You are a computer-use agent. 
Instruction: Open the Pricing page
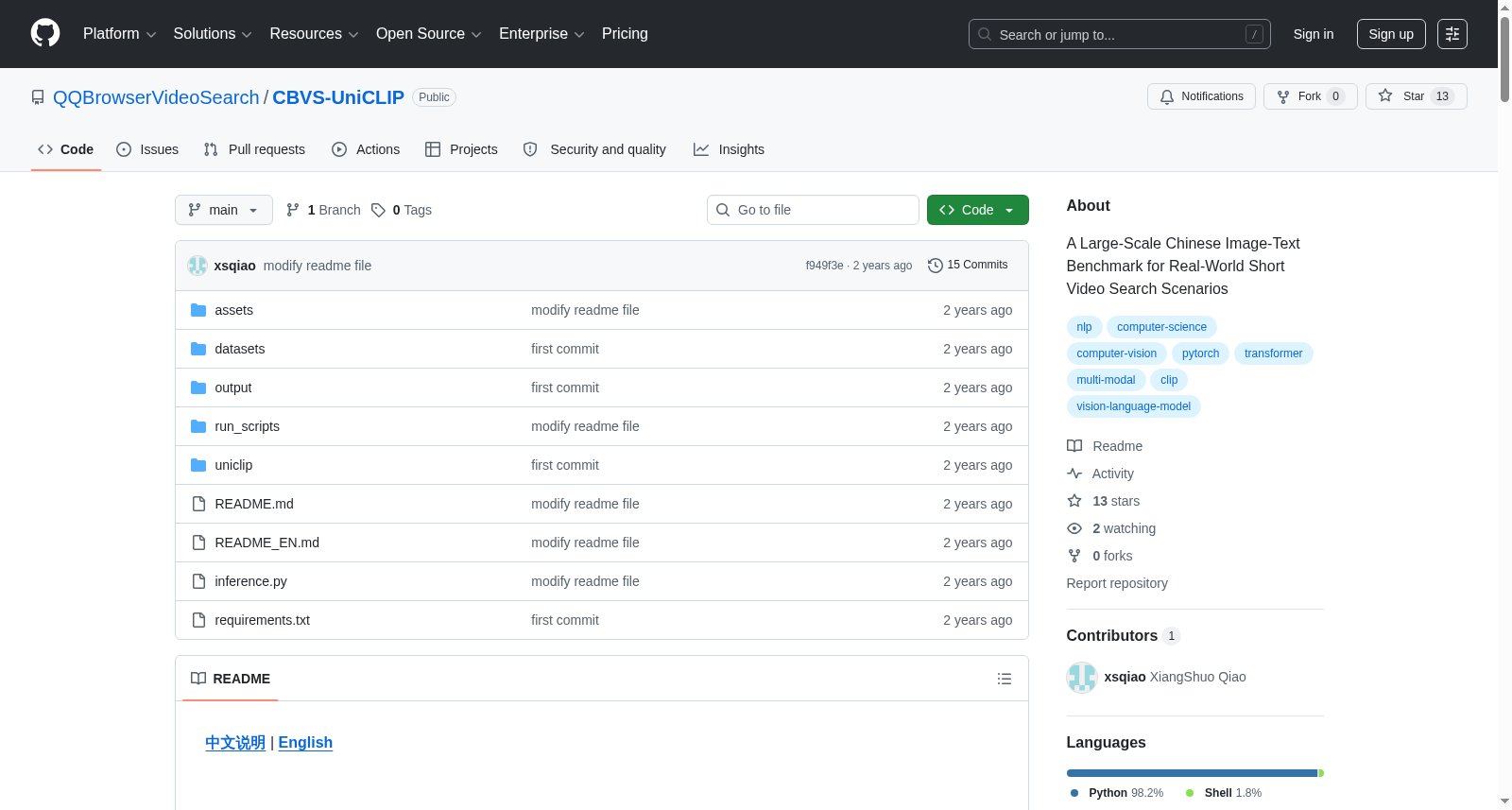pos(625,34)
